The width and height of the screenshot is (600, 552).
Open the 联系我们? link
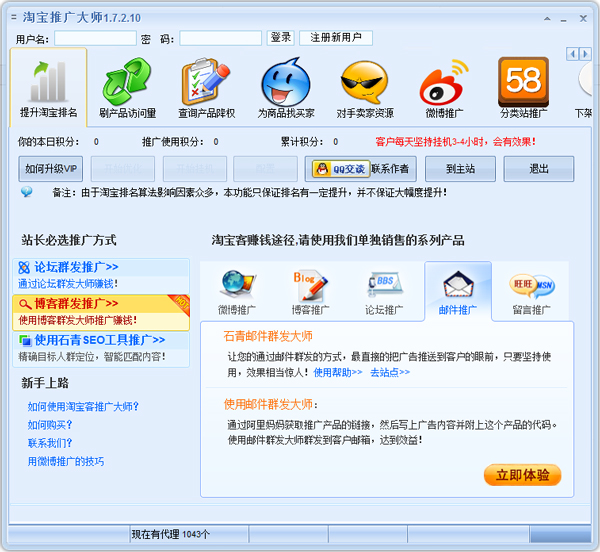(50, 443)
